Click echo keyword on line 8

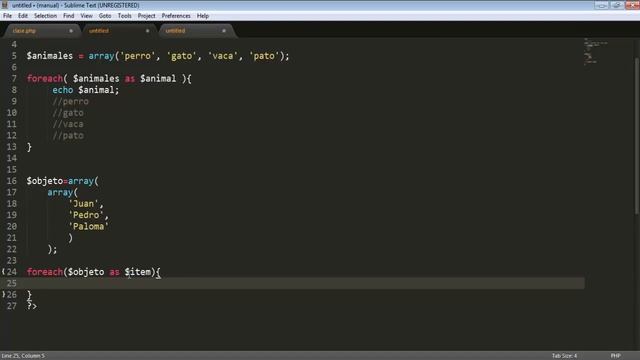click(62, 90)
